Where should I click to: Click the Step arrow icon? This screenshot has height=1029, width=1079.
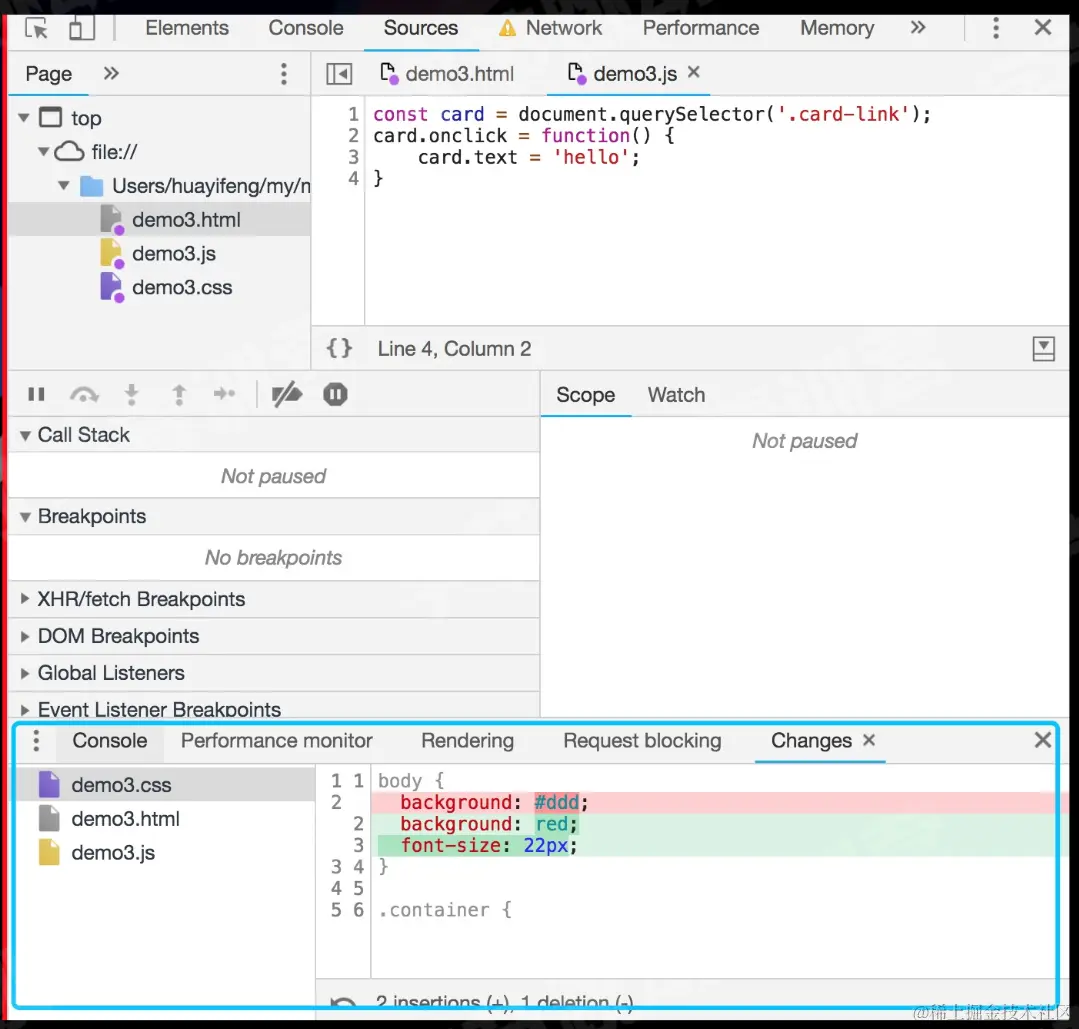(224, 394)
